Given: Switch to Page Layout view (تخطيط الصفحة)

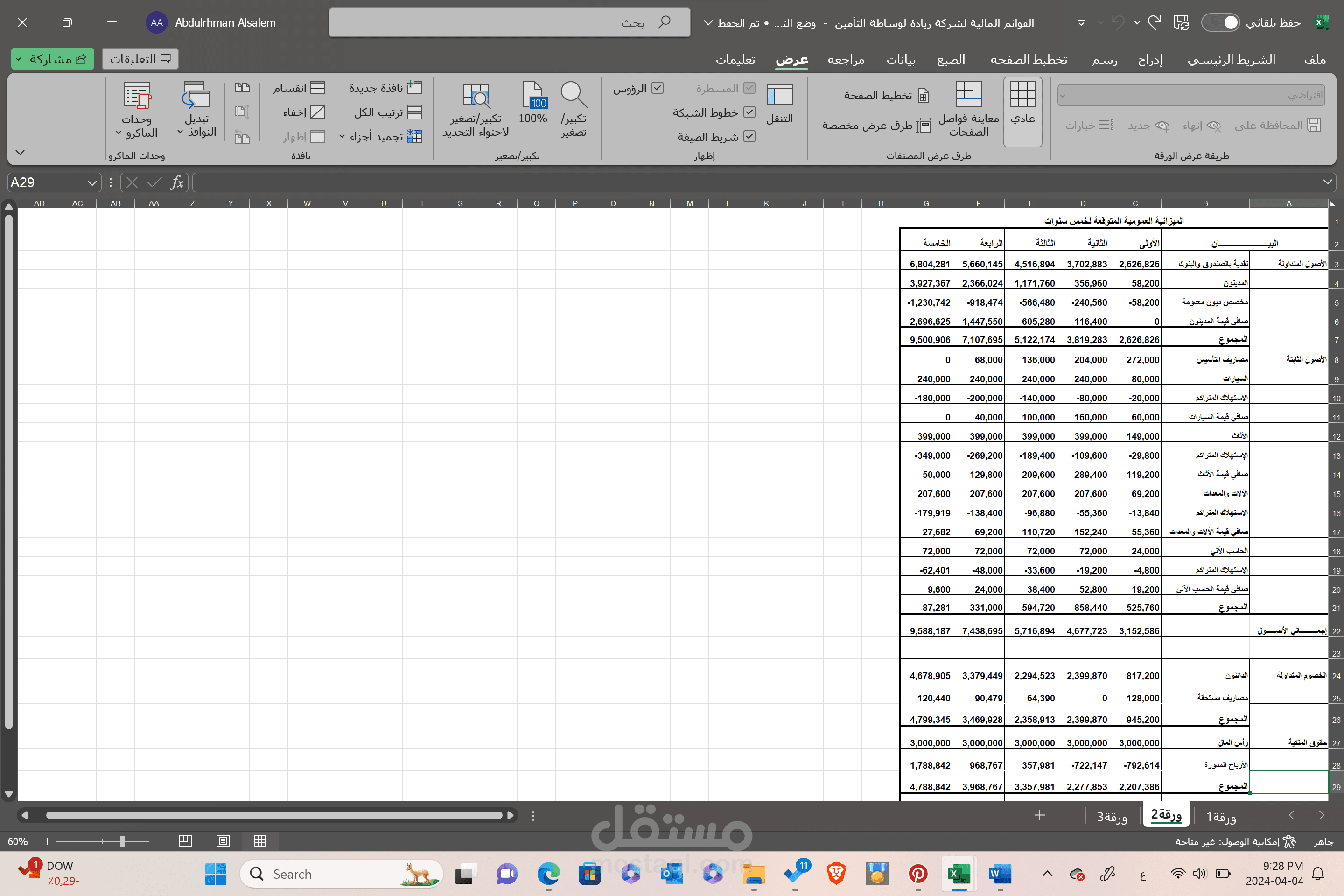Looking at the screenshot, I should coord(886,95).
